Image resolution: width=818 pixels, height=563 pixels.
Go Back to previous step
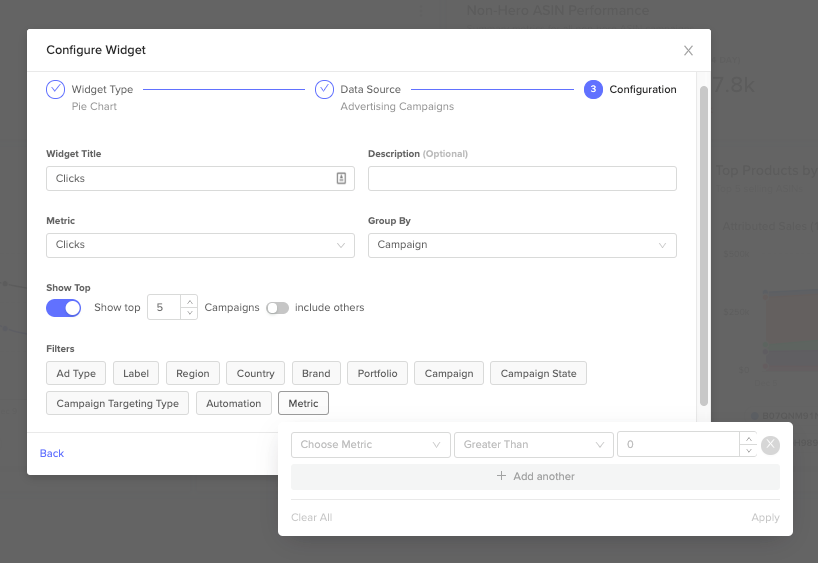(52, 453)
